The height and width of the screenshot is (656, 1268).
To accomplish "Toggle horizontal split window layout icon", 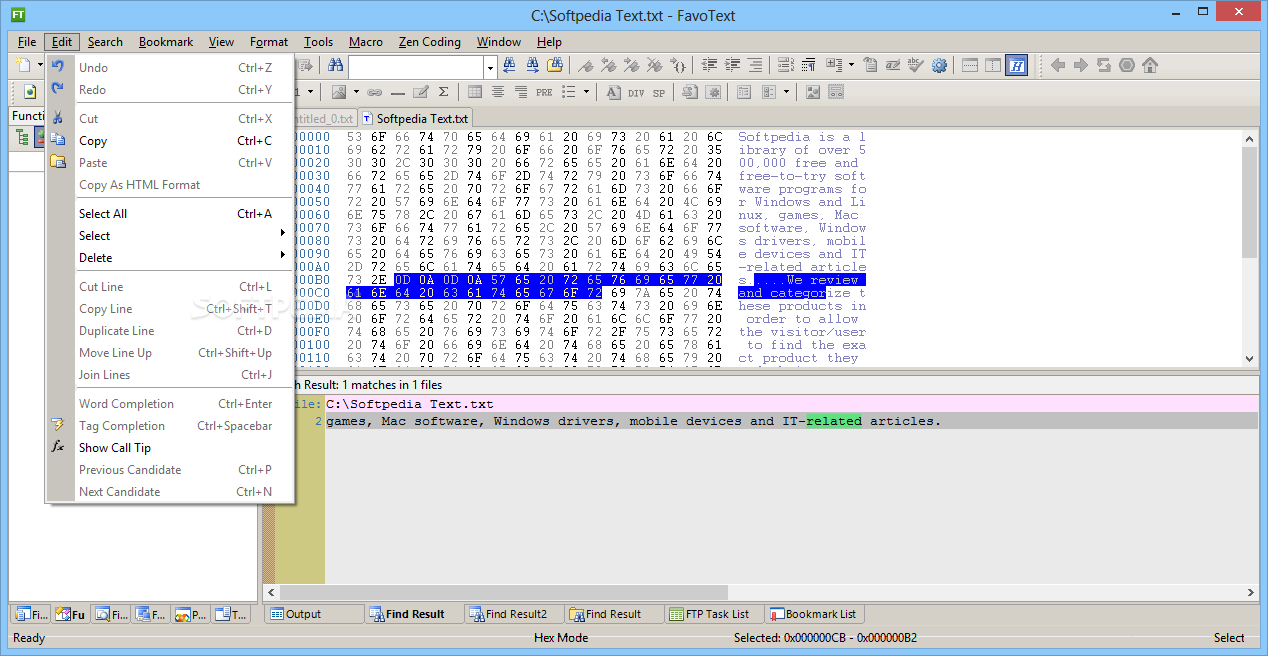I will (970, 65).
